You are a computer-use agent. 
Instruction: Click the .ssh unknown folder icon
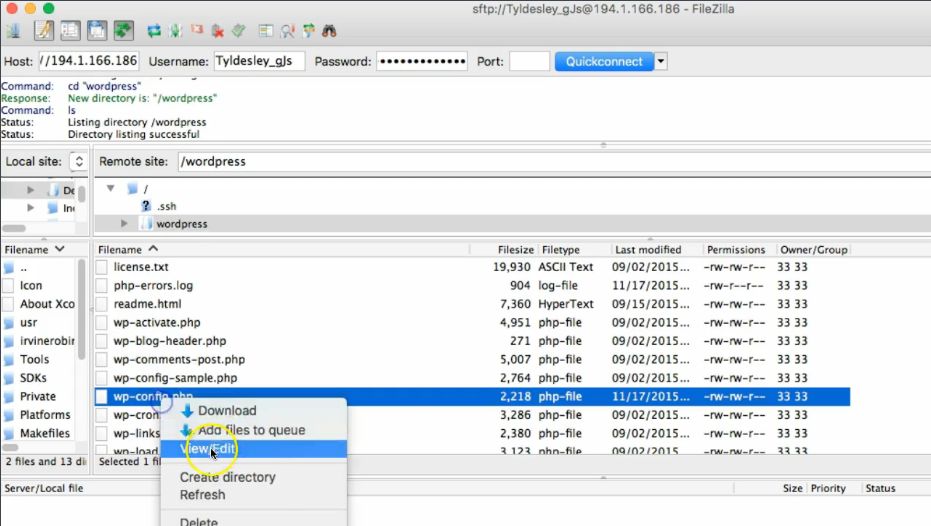145,206
